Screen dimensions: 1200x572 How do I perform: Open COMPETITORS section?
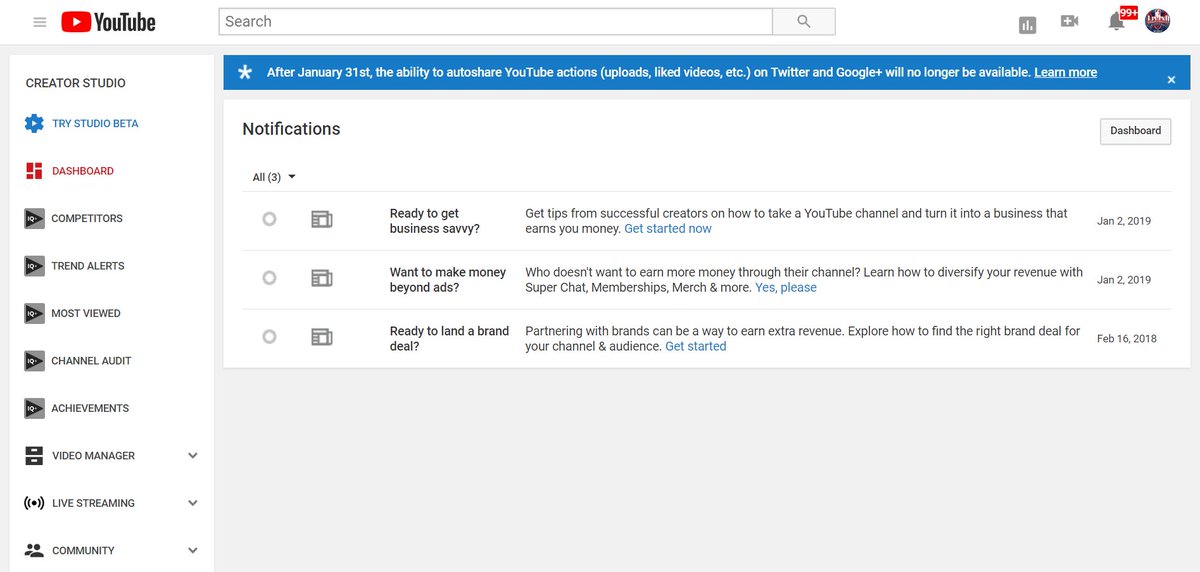point(87,219)
